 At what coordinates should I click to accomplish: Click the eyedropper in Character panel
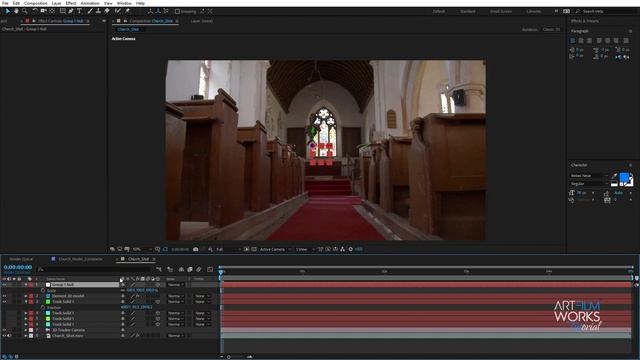tap(615, 176)
